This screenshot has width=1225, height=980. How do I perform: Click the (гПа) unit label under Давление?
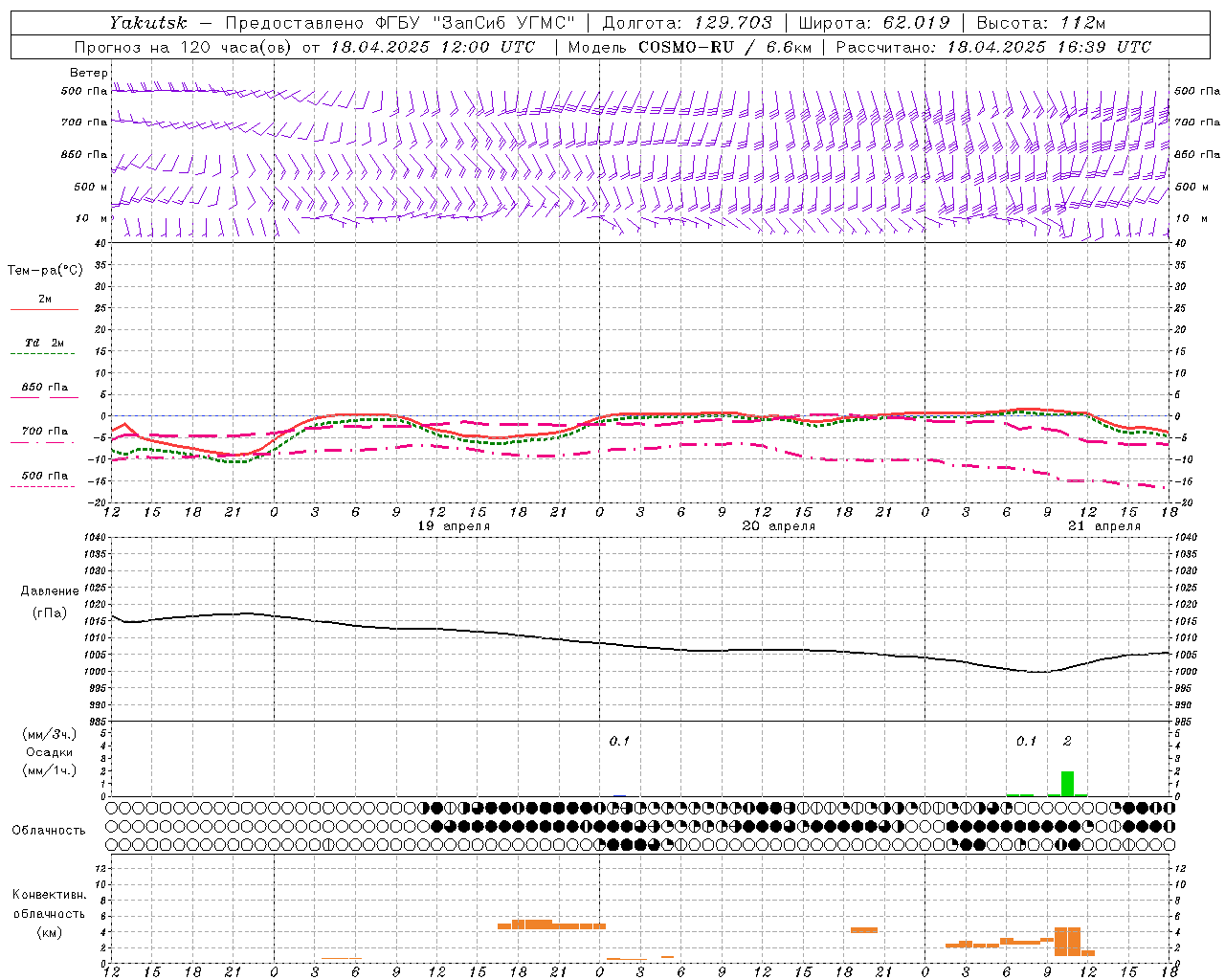tap(50, 613)
